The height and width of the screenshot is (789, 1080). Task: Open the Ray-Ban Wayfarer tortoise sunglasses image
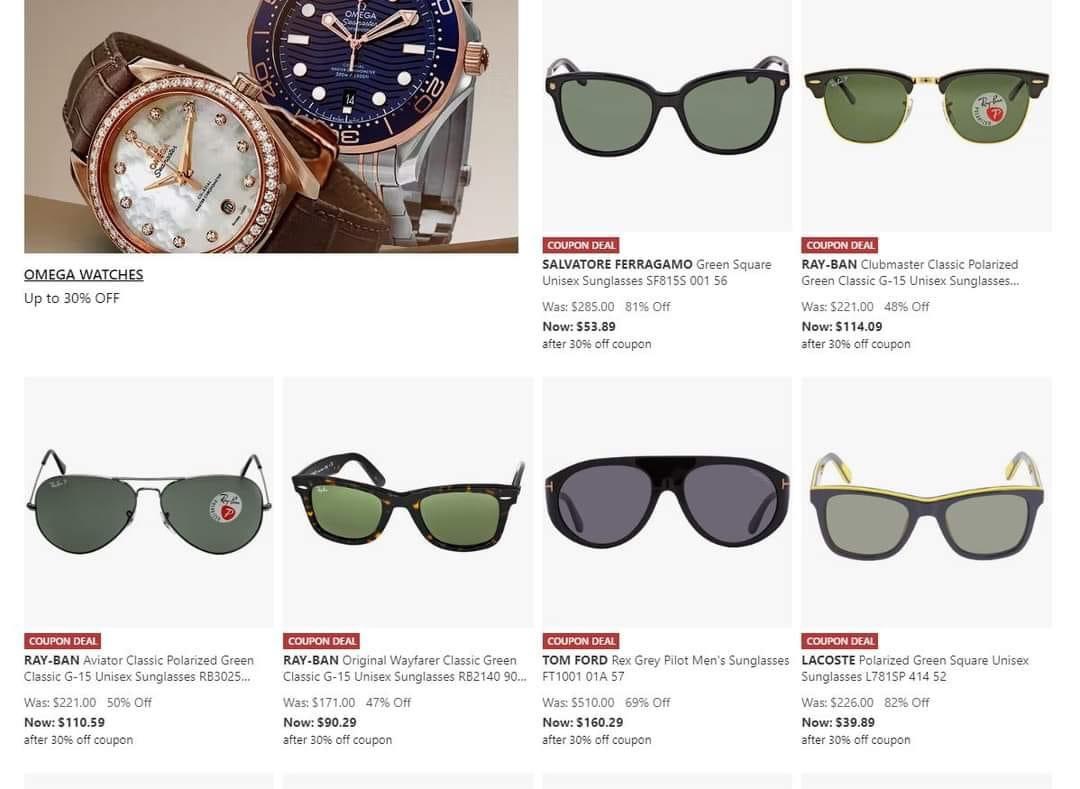pyautogui.click(x=408, y=502)
